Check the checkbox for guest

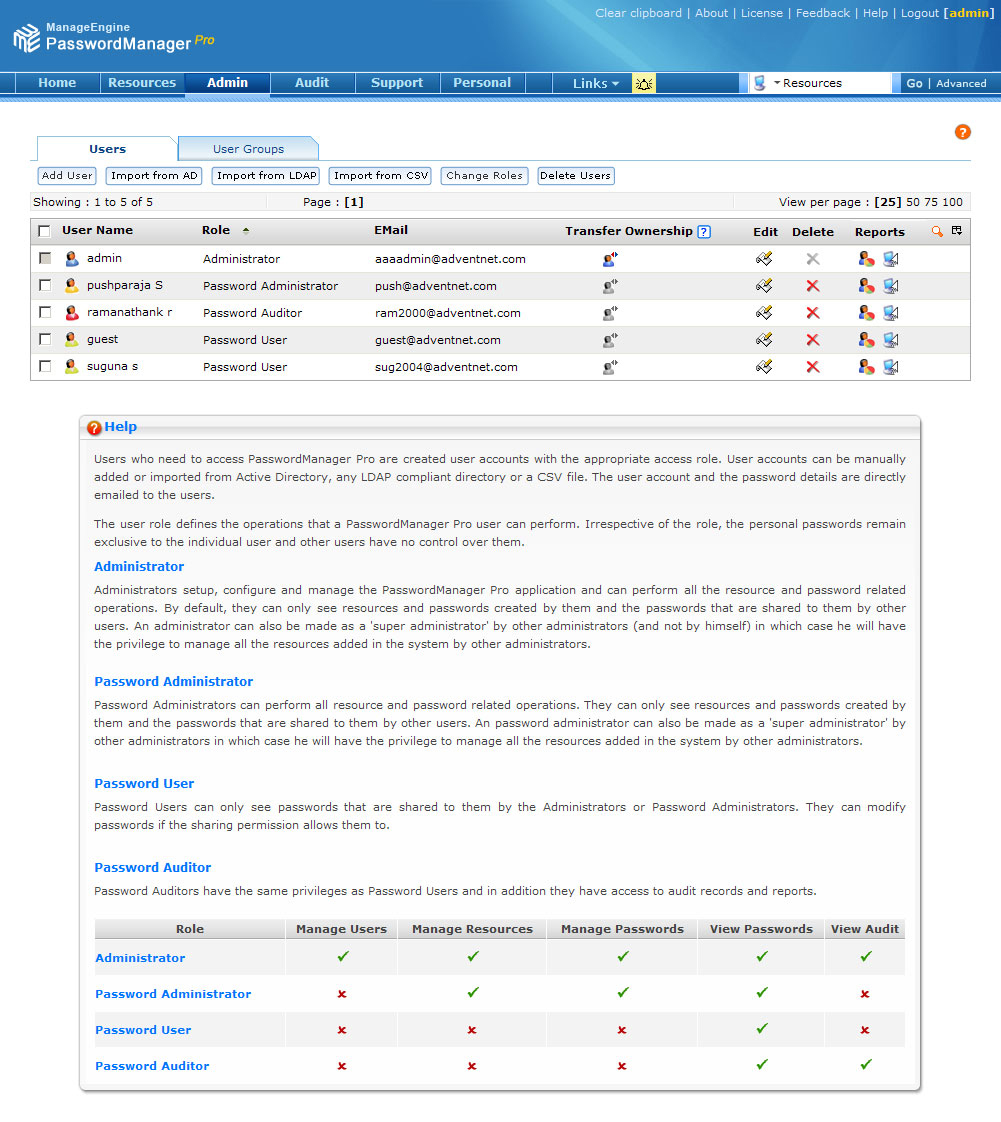(45, 339)
